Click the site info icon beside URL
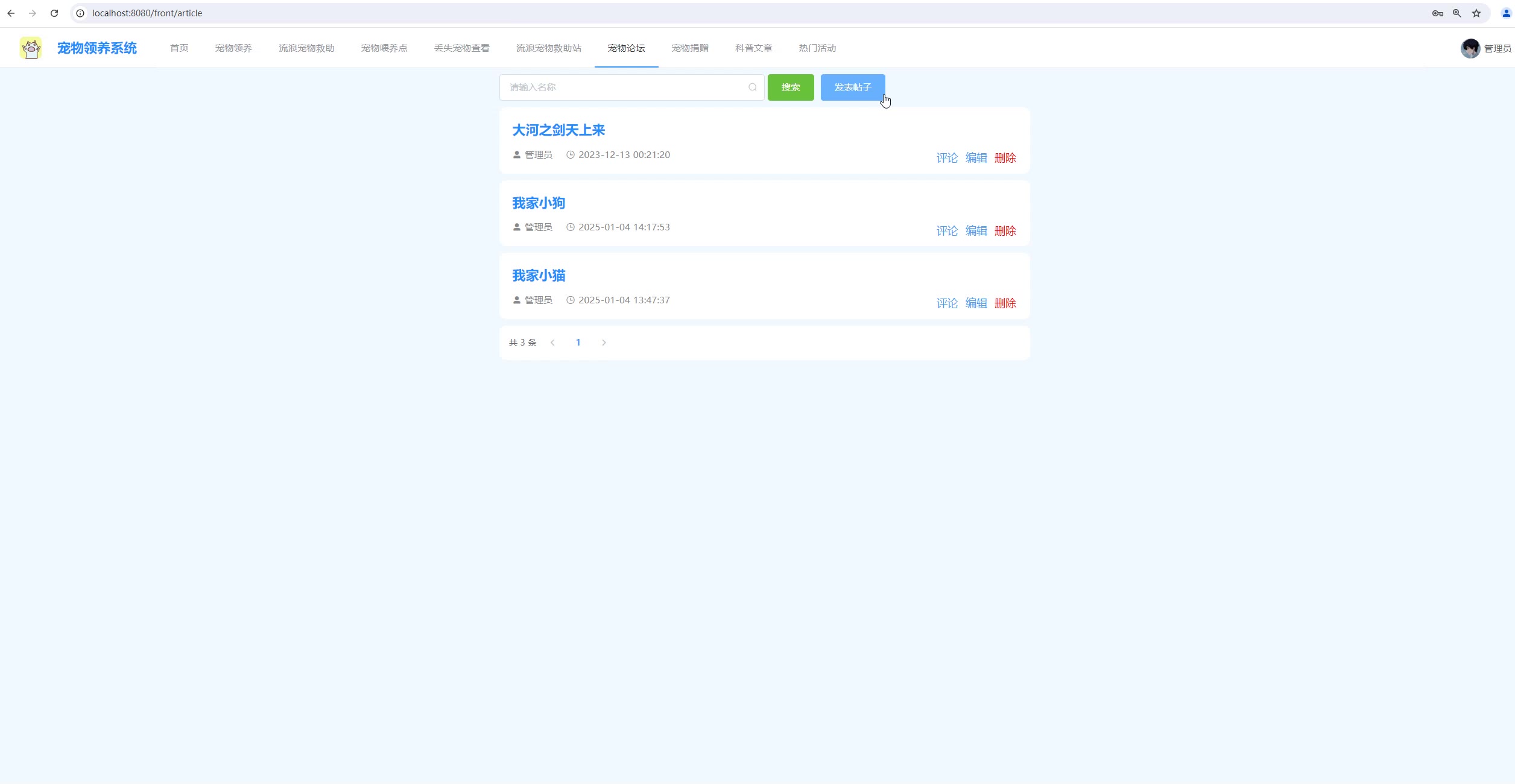This screenshot has height=784, width=1515. pyautogui.click(x=80, y=13)
